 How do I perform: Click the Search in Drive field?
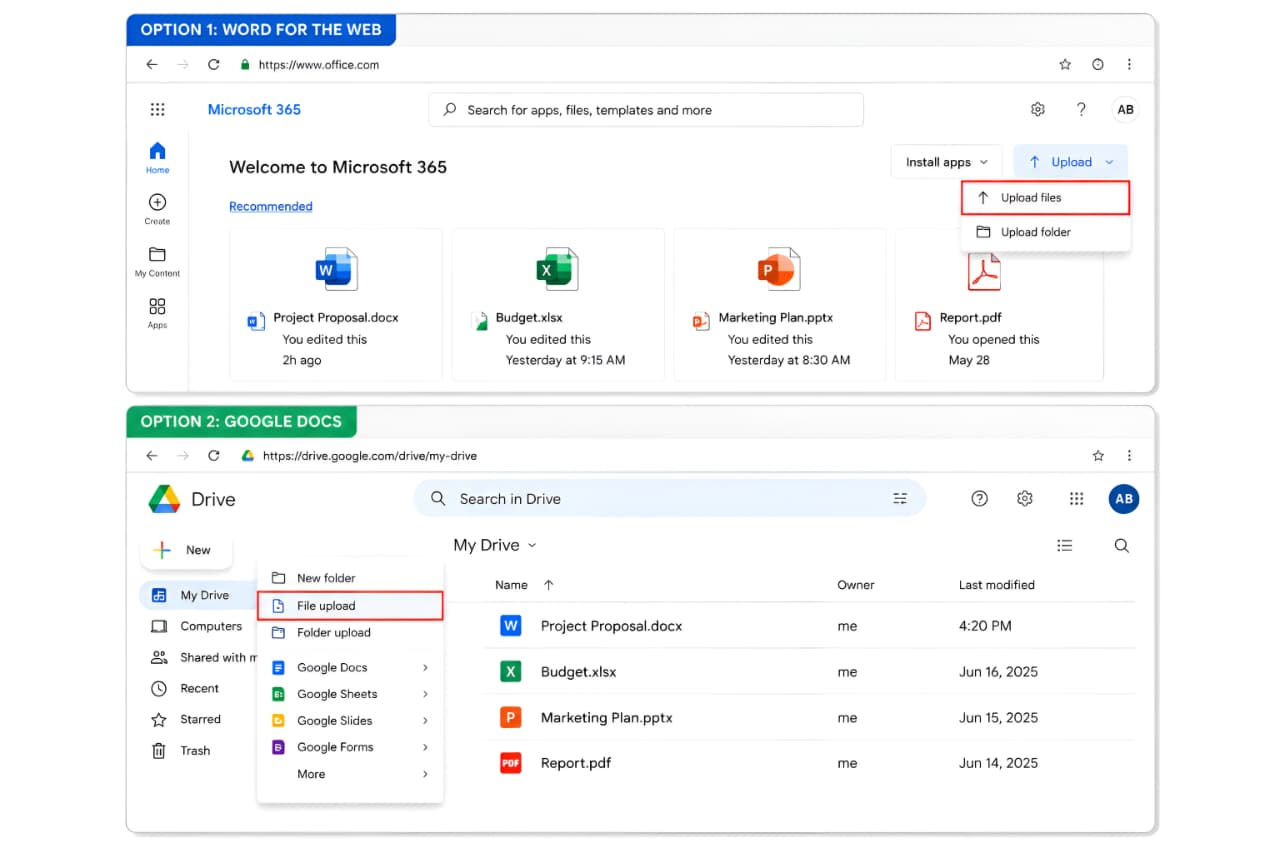(x=670, y=498)
